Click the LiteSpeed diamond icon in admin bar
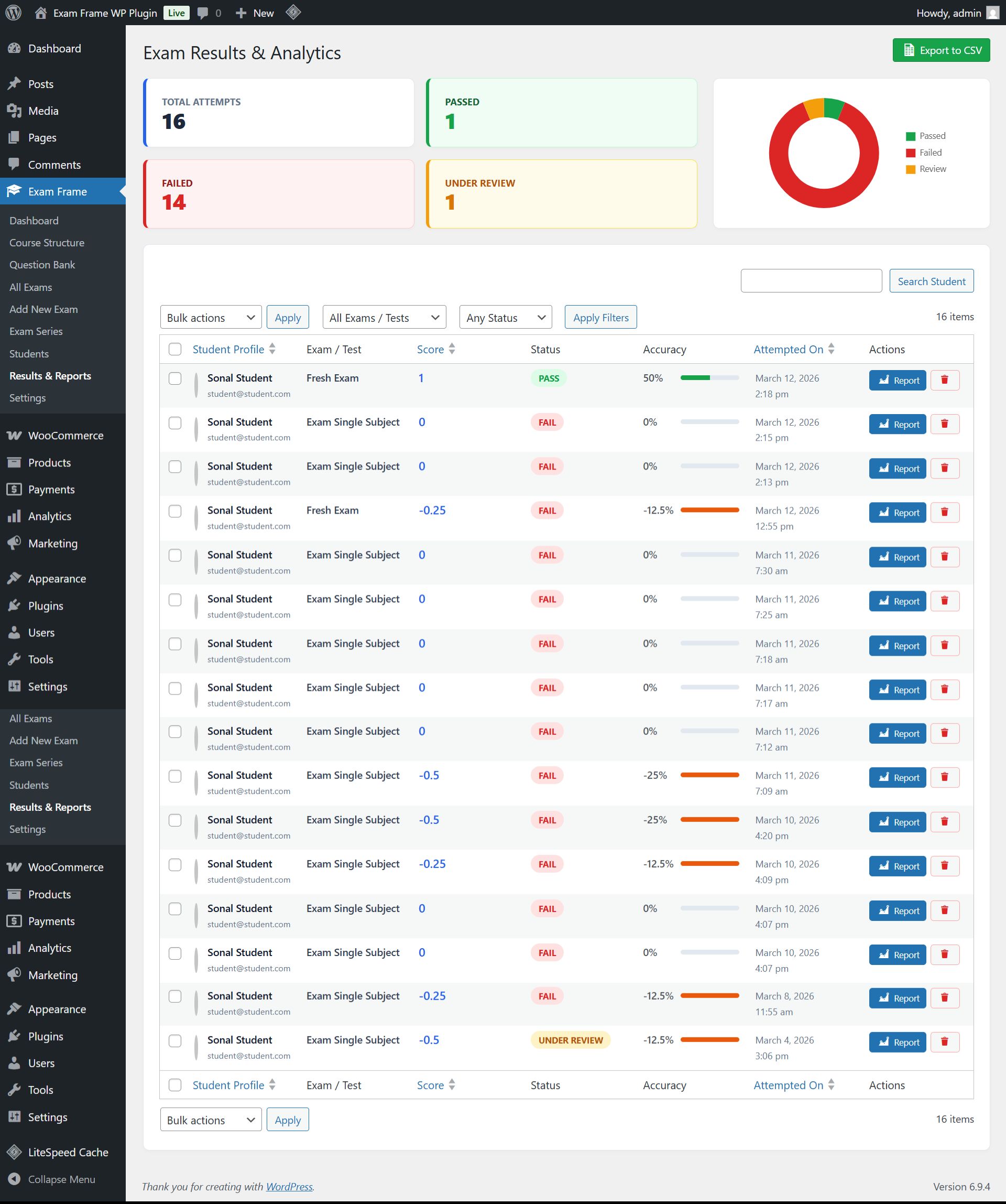The height and width of the screenshot is (1204, 1006). pyautogui.click(x=293, y=12)
